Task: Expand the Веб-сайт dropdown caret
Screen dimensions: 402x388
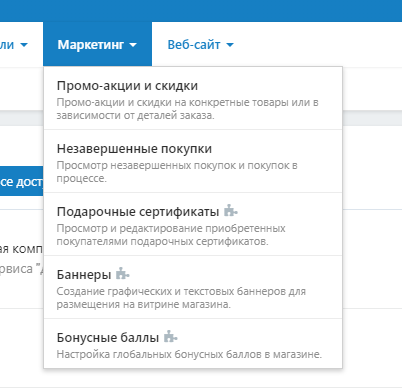Action: (x=230, y=45)
